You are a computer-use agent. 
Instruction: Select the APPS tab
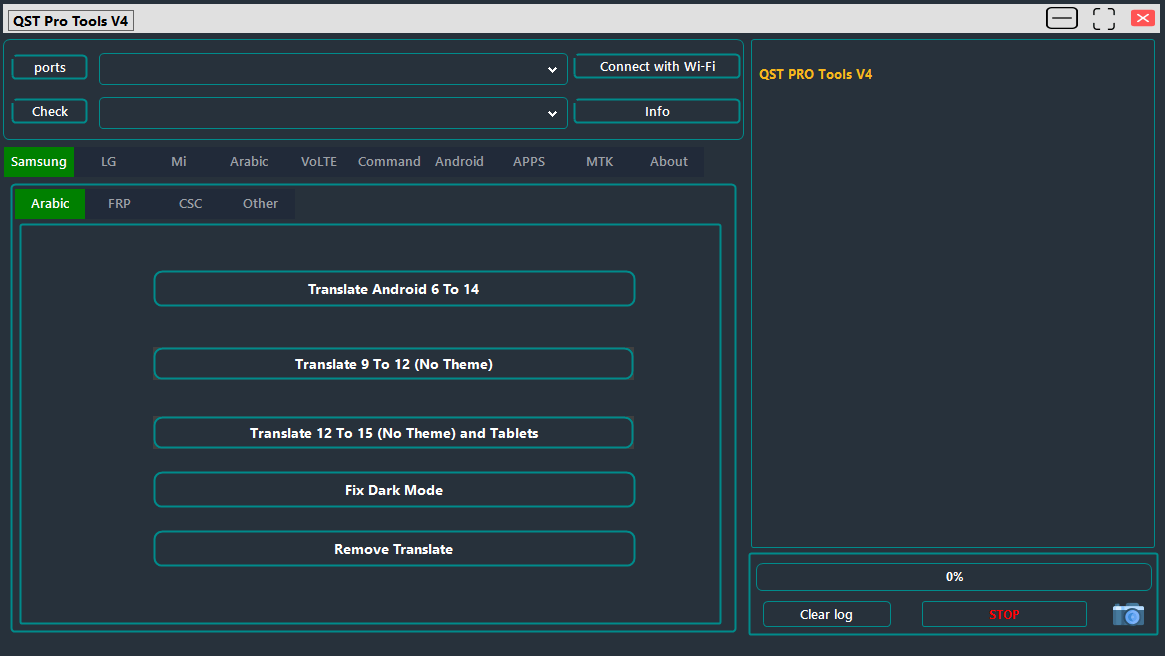pyautogui.click(x=528, y=161)
